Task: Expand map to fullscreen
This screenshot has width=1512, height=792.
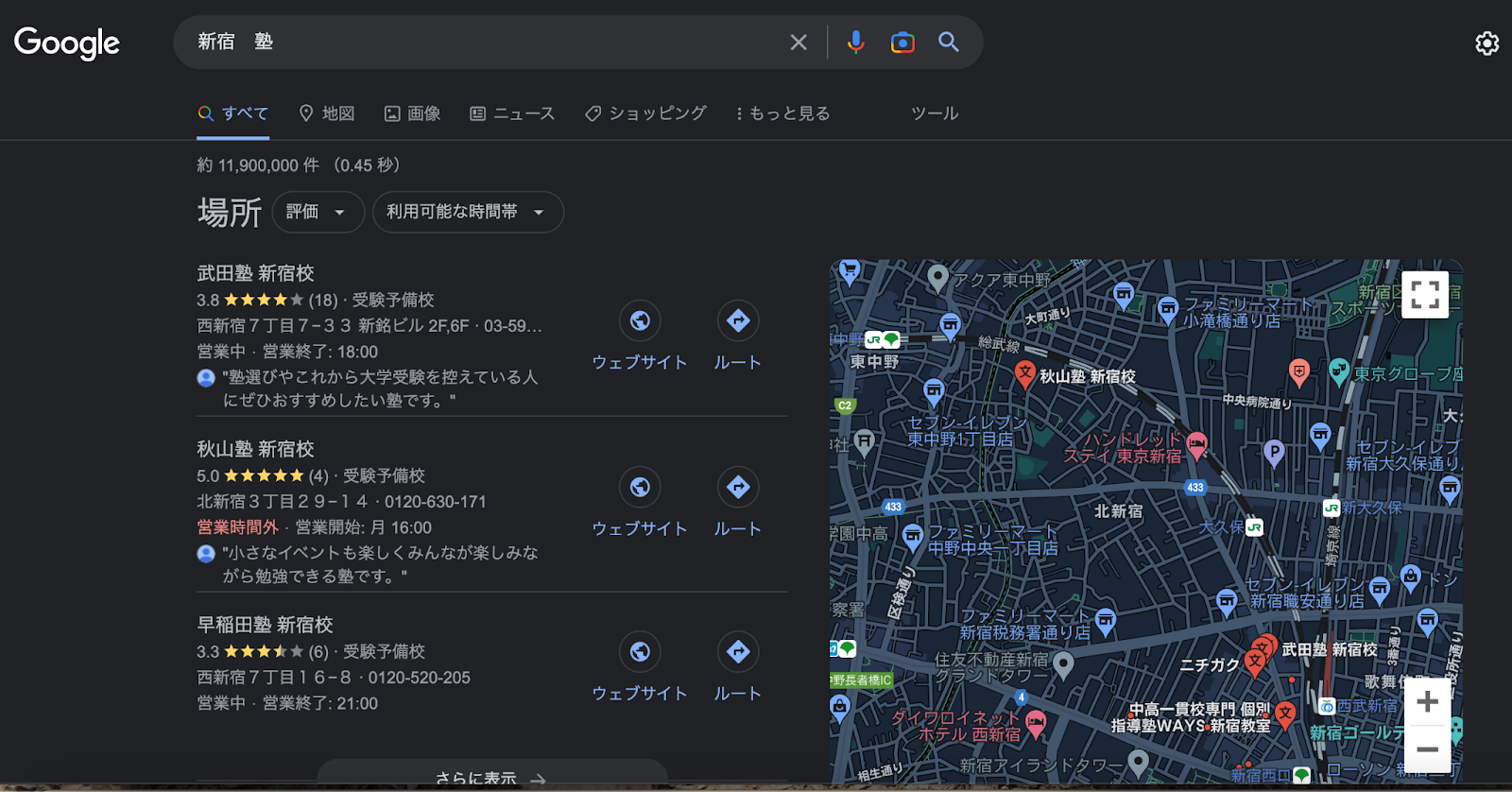Action: 1425,295
